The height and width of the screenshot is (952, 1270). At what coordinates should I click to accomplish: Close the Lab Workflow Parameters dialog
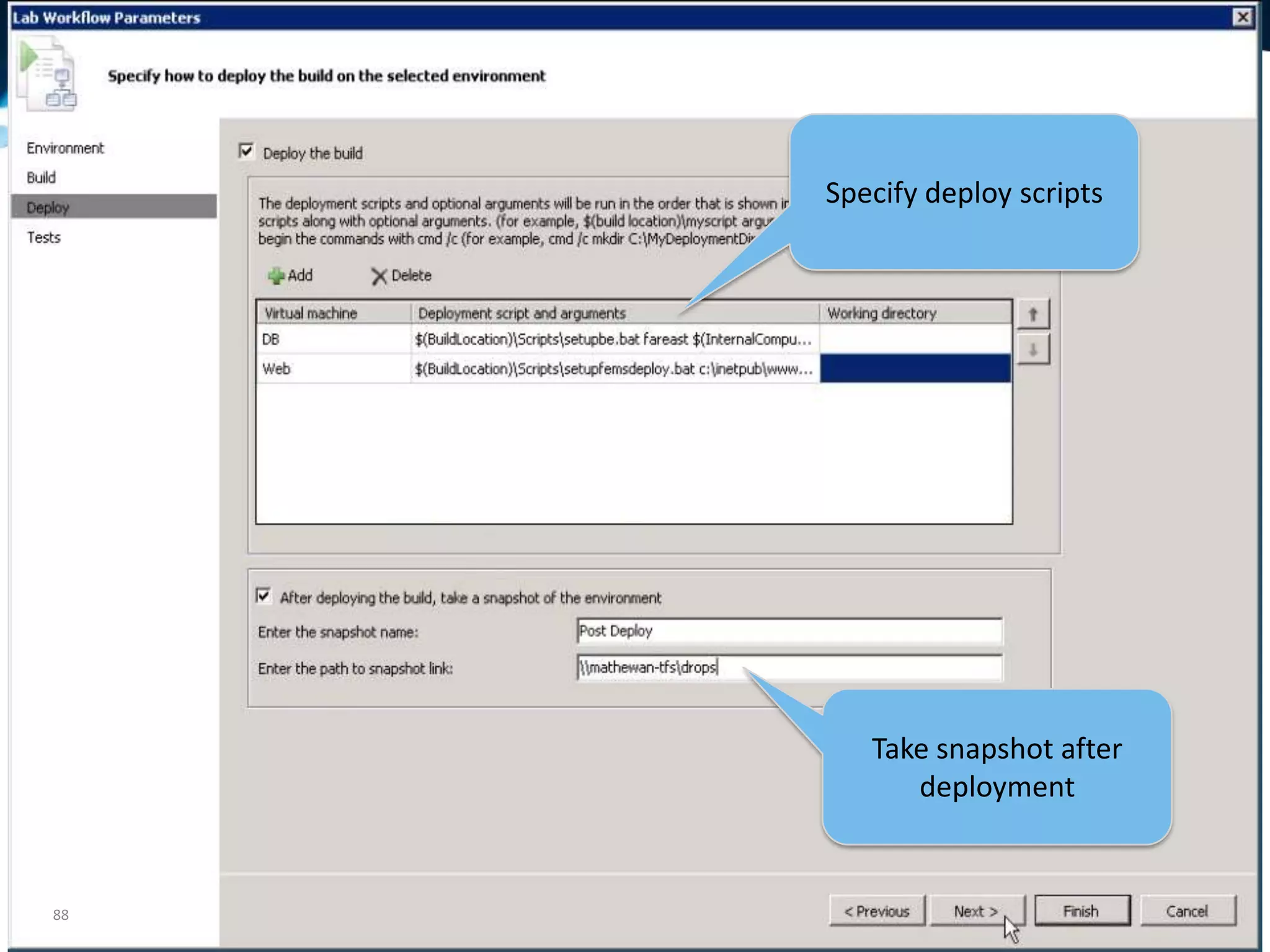(1242, 17)
